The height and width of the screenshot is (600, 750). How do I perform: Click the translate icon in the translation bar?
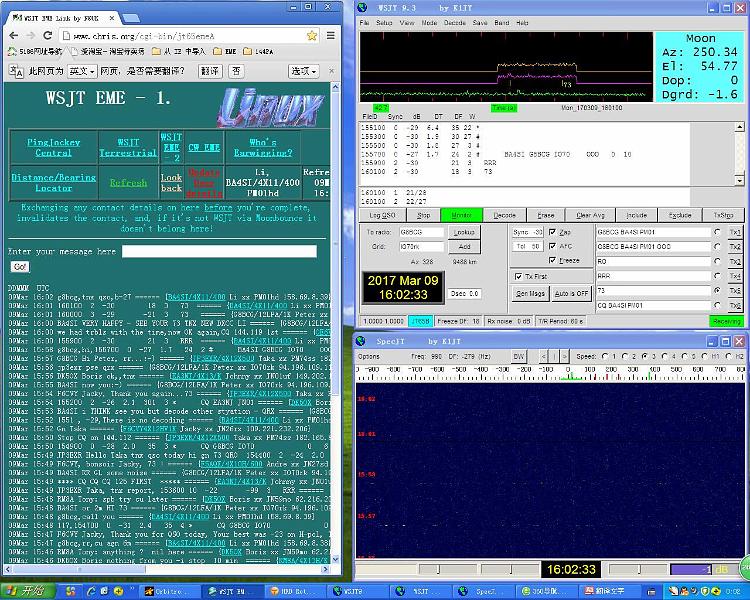(16, 71)
